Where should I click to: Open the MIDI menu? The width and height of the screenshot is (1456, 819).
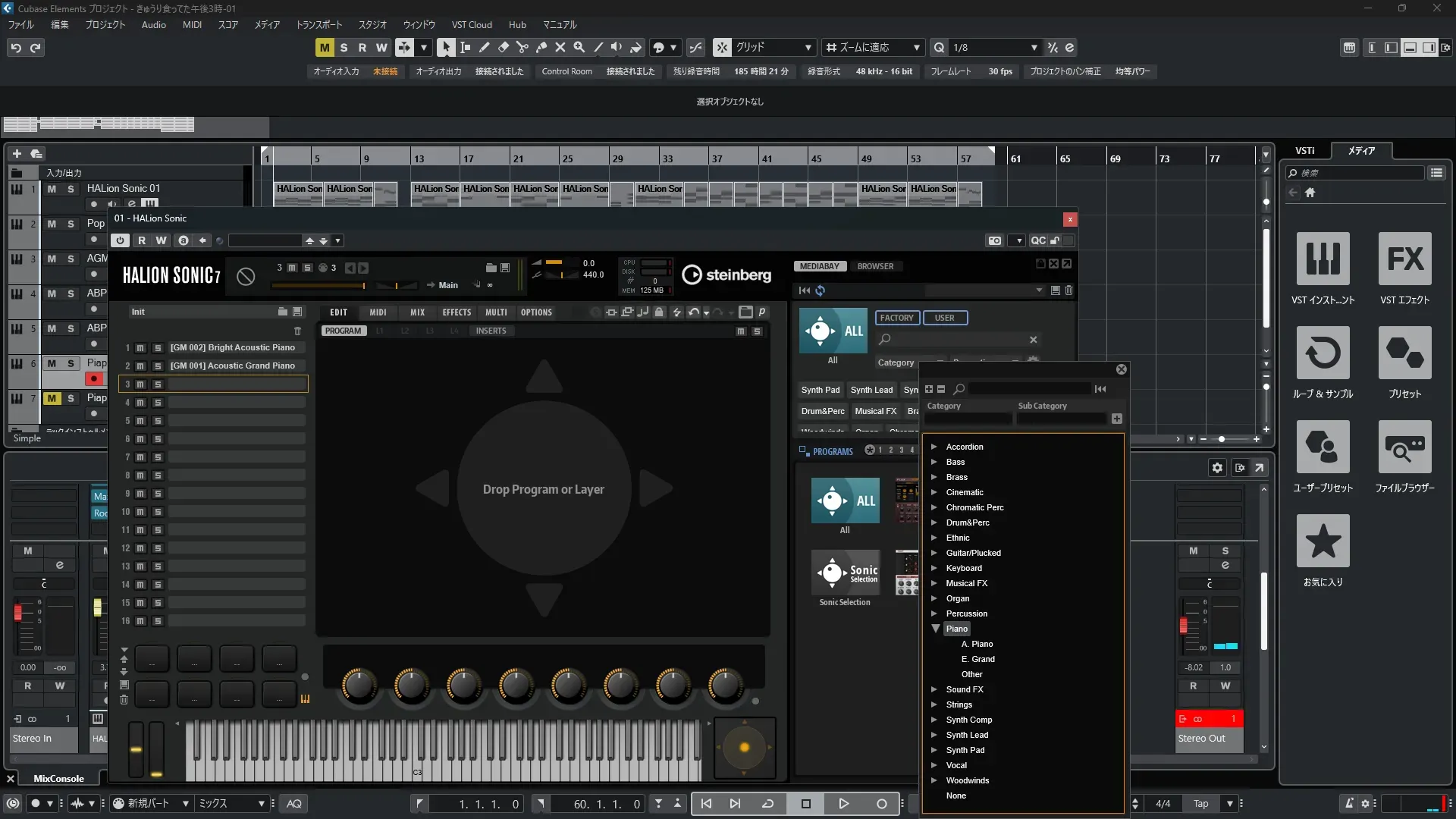pos(192,24)
